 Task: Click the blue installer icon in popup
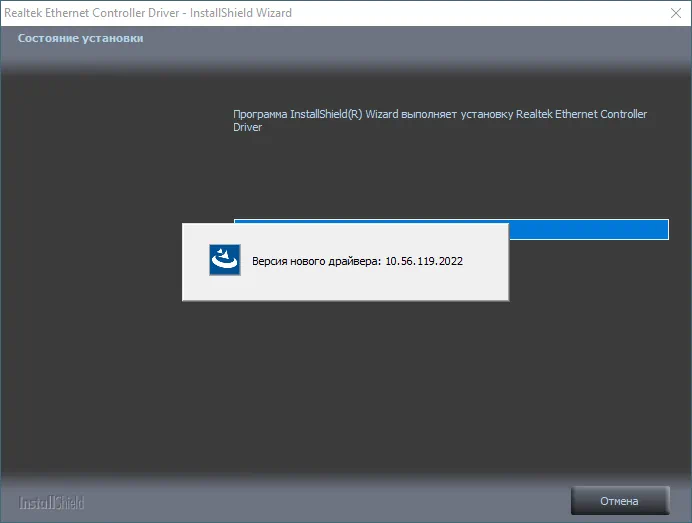pos(225,260)
